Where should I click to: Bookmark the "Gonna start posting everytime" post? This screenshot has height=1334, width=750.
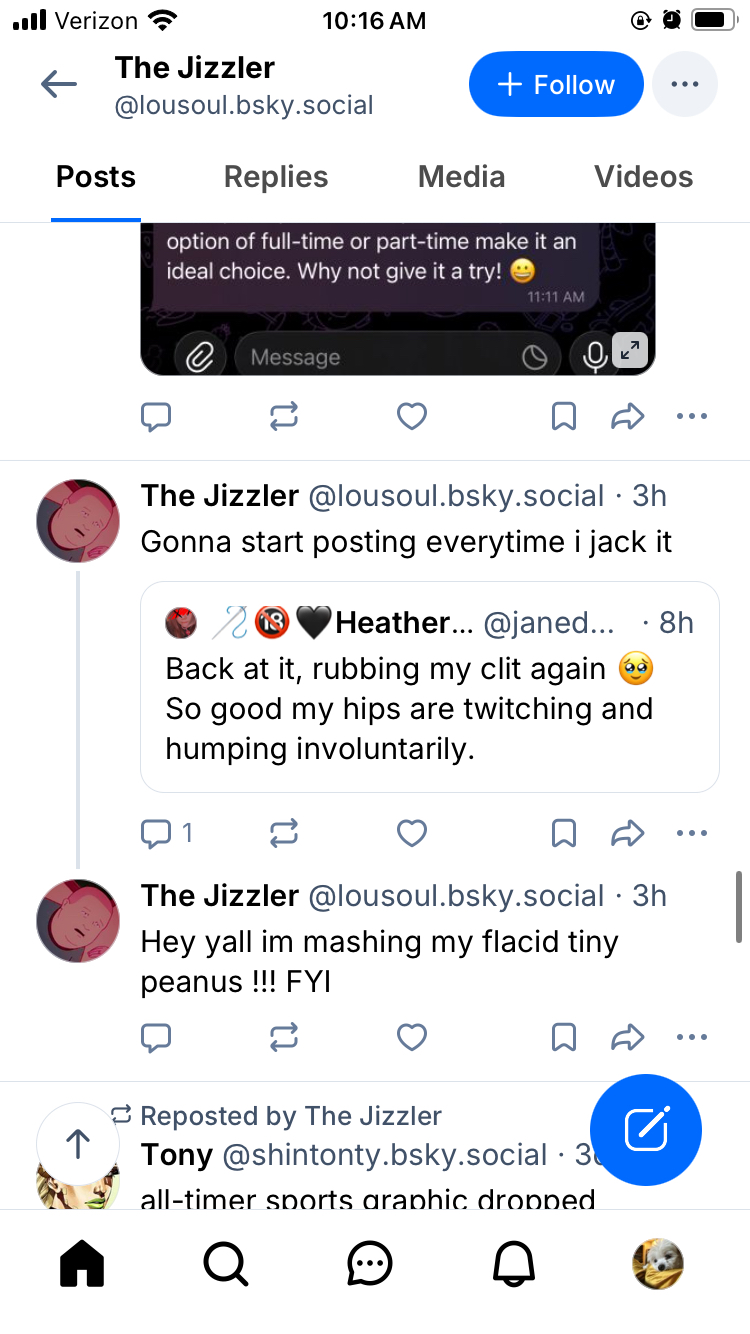564,833
